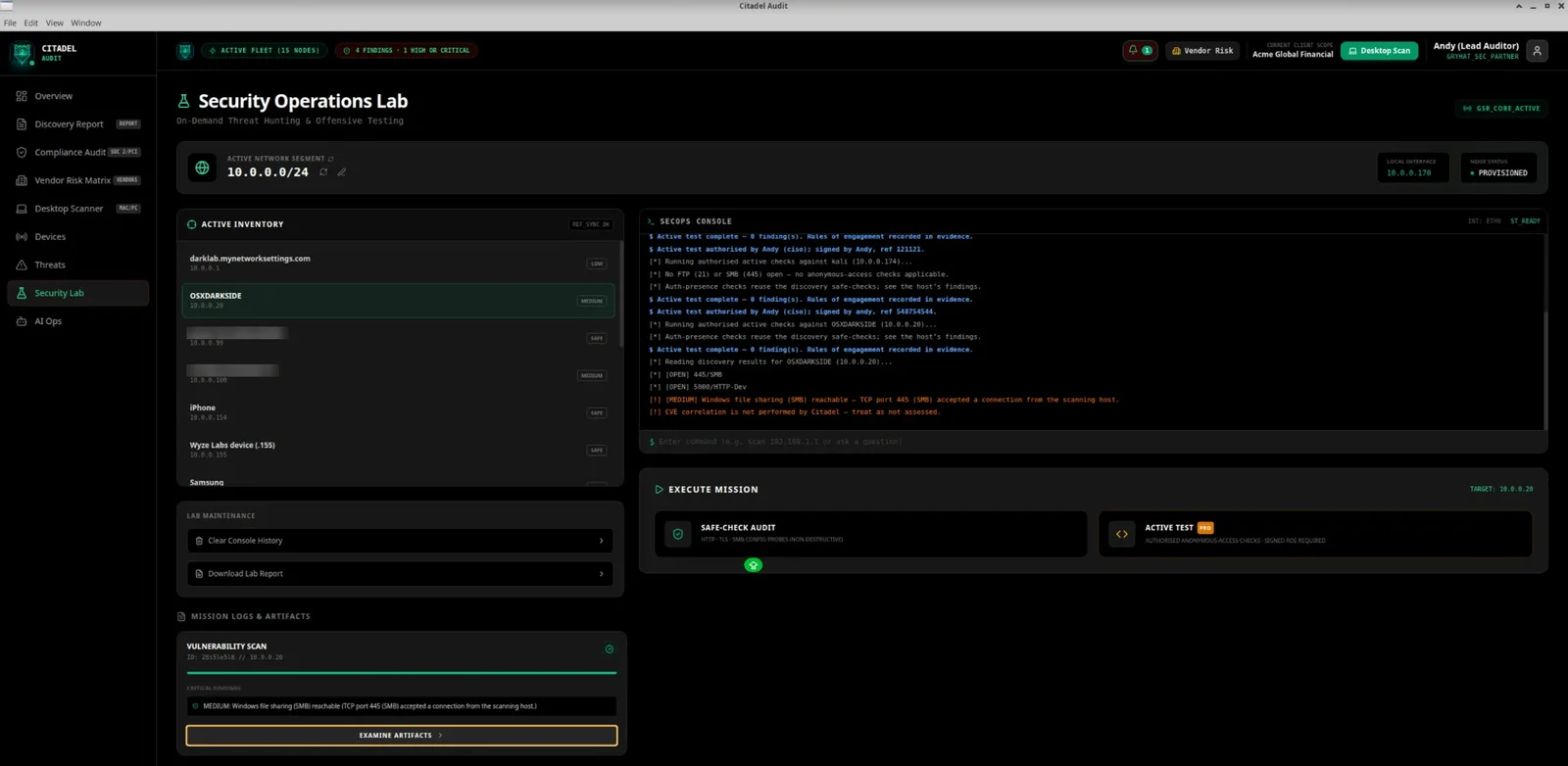
Task: Select the Wyze Labs device (.155) row
Action: (398, 449)
